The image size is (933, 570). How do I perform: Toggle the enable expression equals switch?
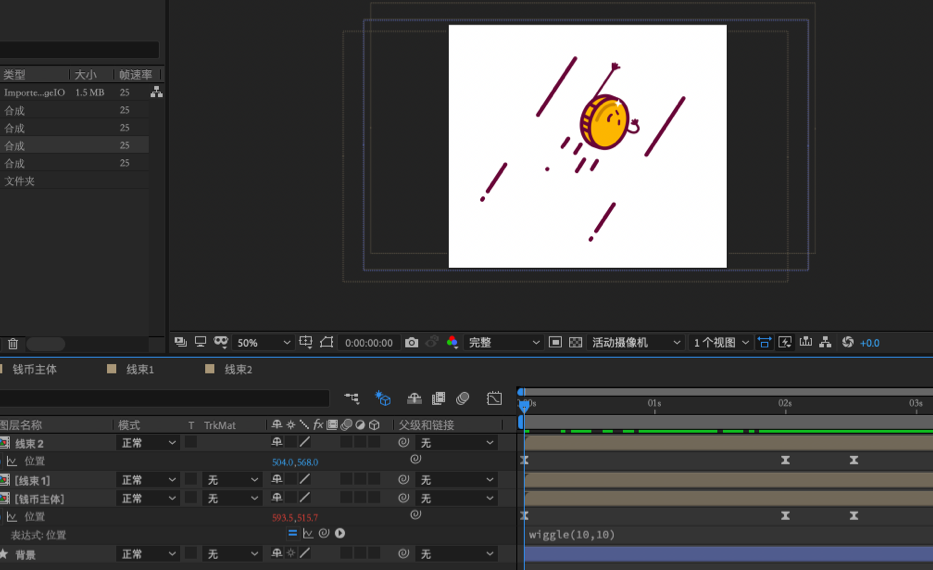click(292, 533)
